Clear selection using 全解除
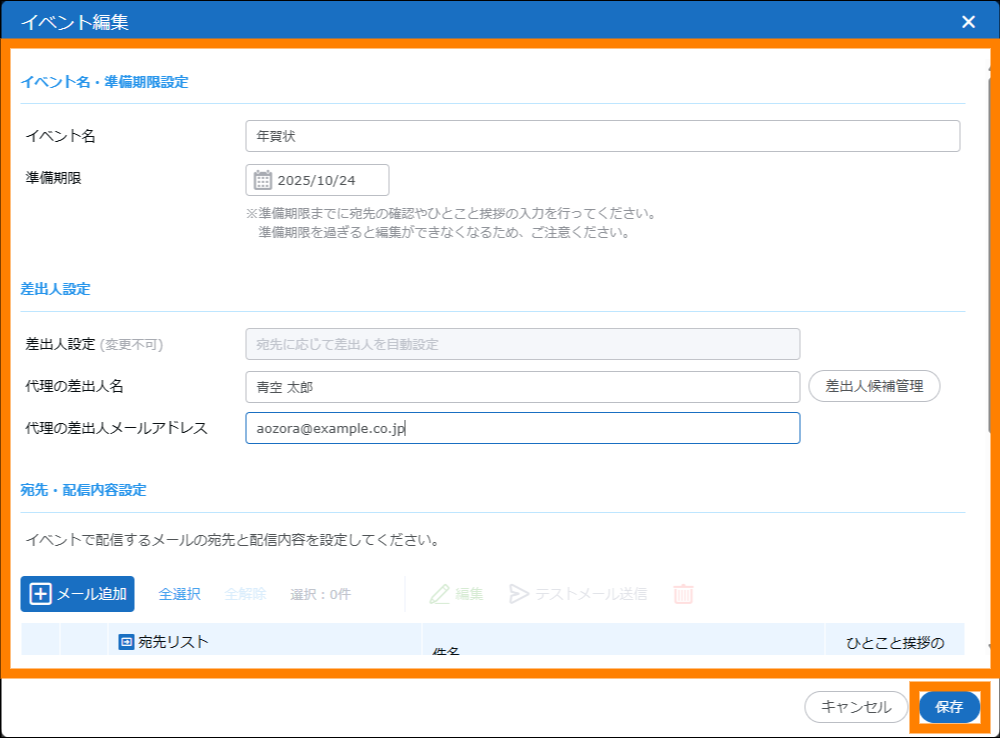This screenshot has height=738, width=1000. coord(245,594)
